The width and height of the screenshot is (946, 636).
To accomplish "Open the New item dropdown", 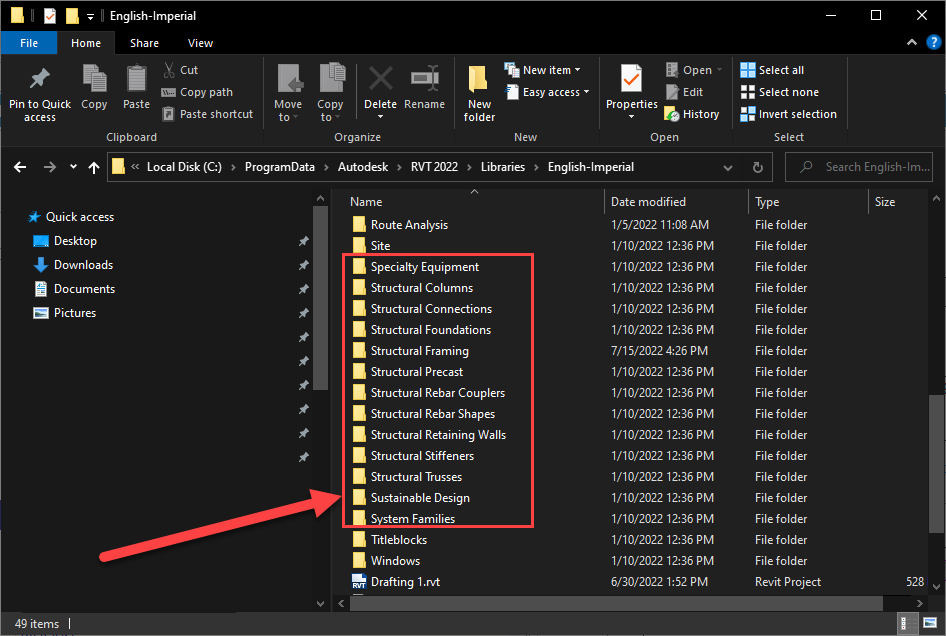I will [x=543, y=70].
